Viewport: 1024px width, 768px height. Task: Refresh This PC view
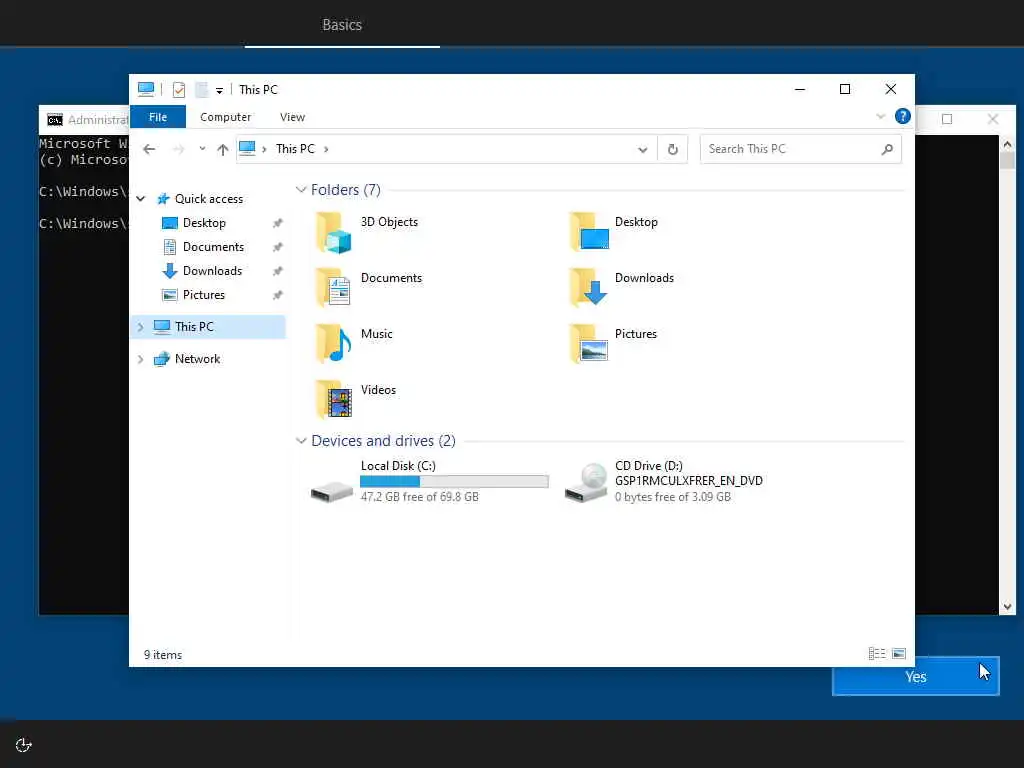click(x=673, y=150)
